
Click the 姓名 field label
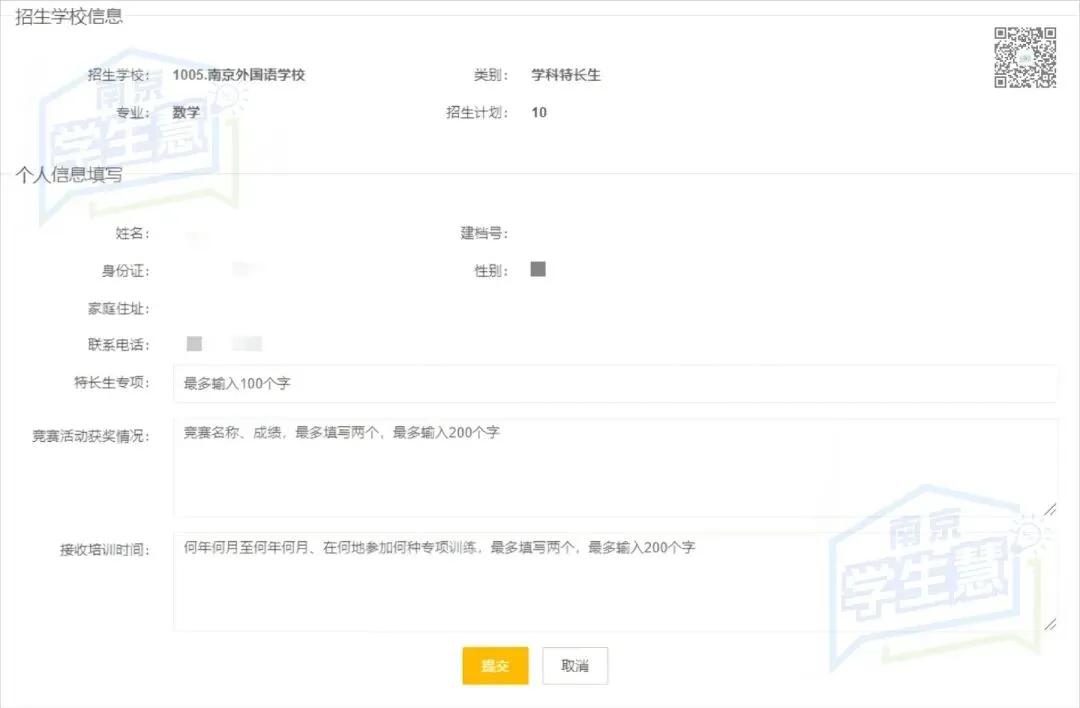(132, 233)
